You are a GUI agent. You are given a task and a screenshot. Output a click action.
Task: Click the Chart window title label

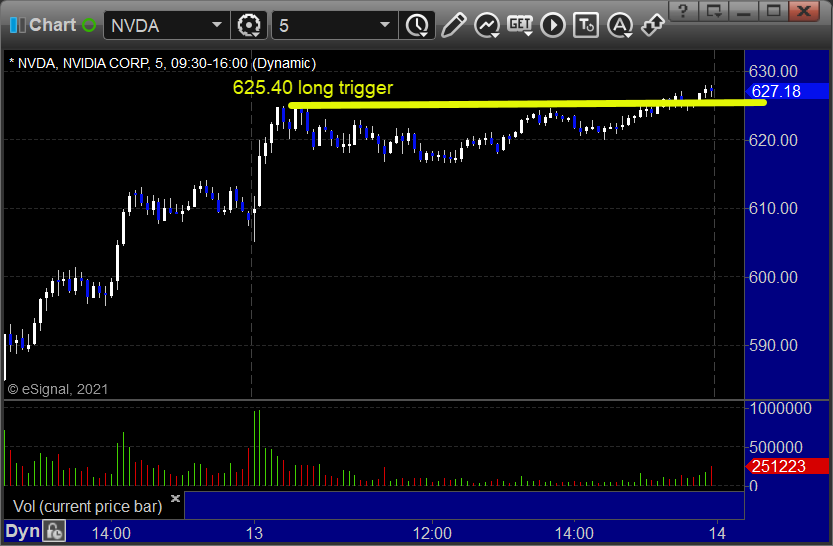(x=53, y=25)
